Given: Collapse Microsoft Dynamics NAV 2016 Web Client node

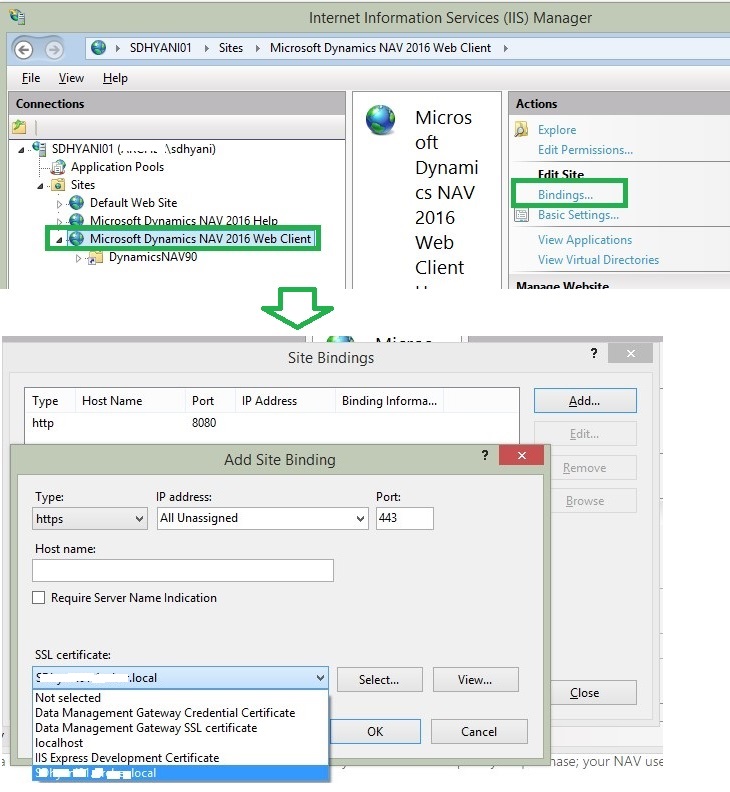Looking at the screenshot, I should [59, 240].
